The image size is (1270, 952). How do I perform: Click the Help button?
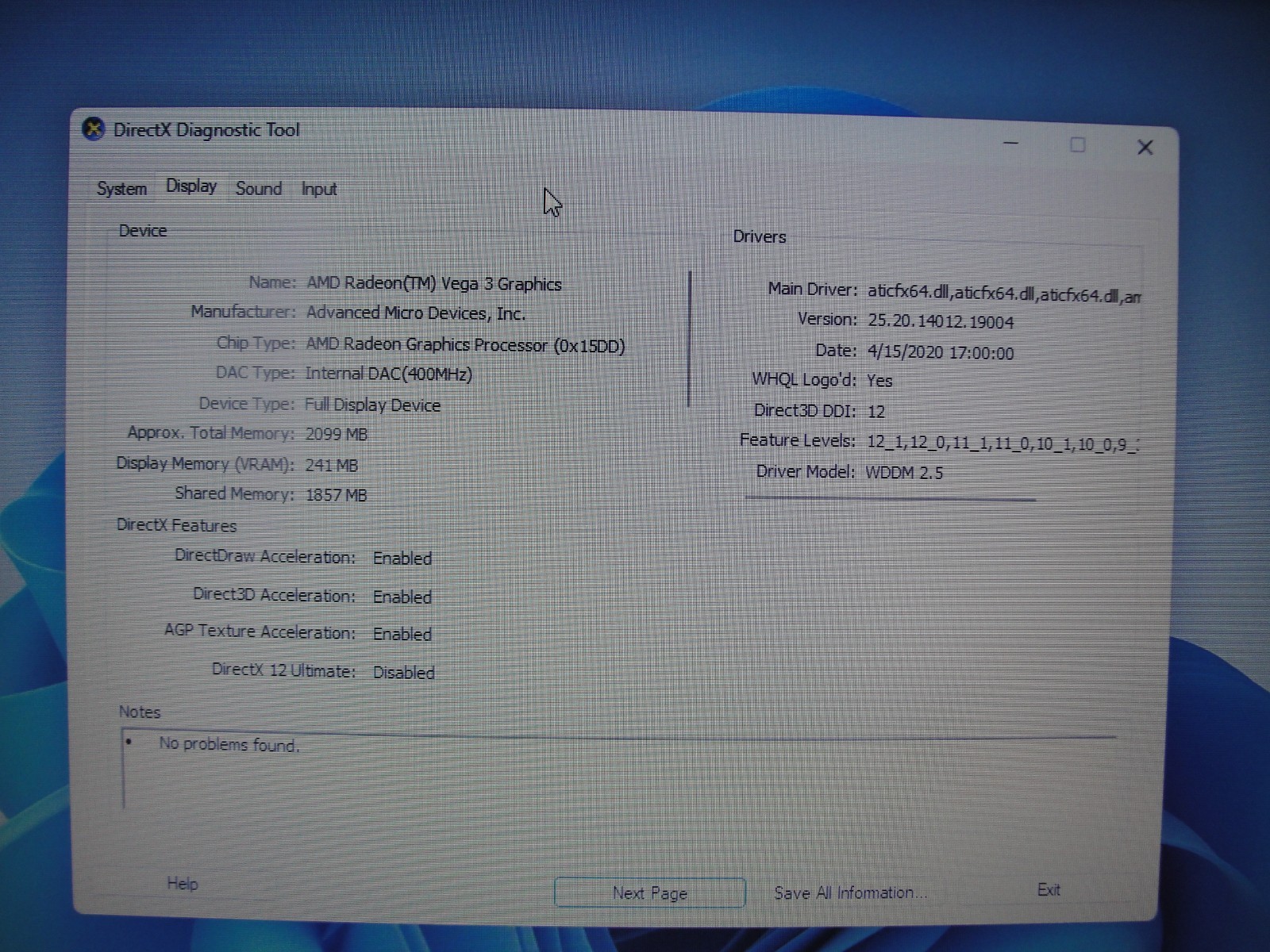tap(183, 884)
